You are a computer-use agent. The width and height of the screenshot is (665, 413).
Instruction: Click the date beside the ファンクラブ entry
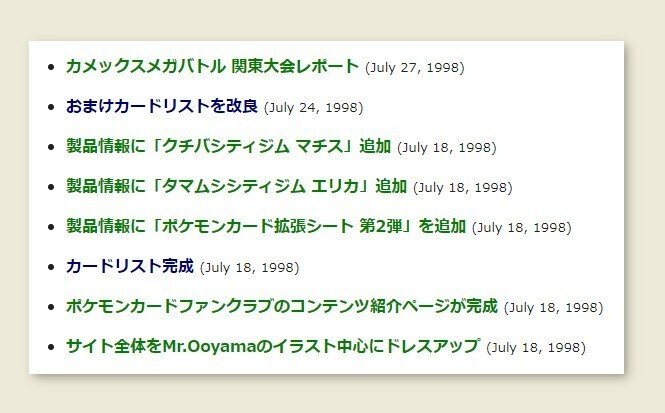(553, 307)
